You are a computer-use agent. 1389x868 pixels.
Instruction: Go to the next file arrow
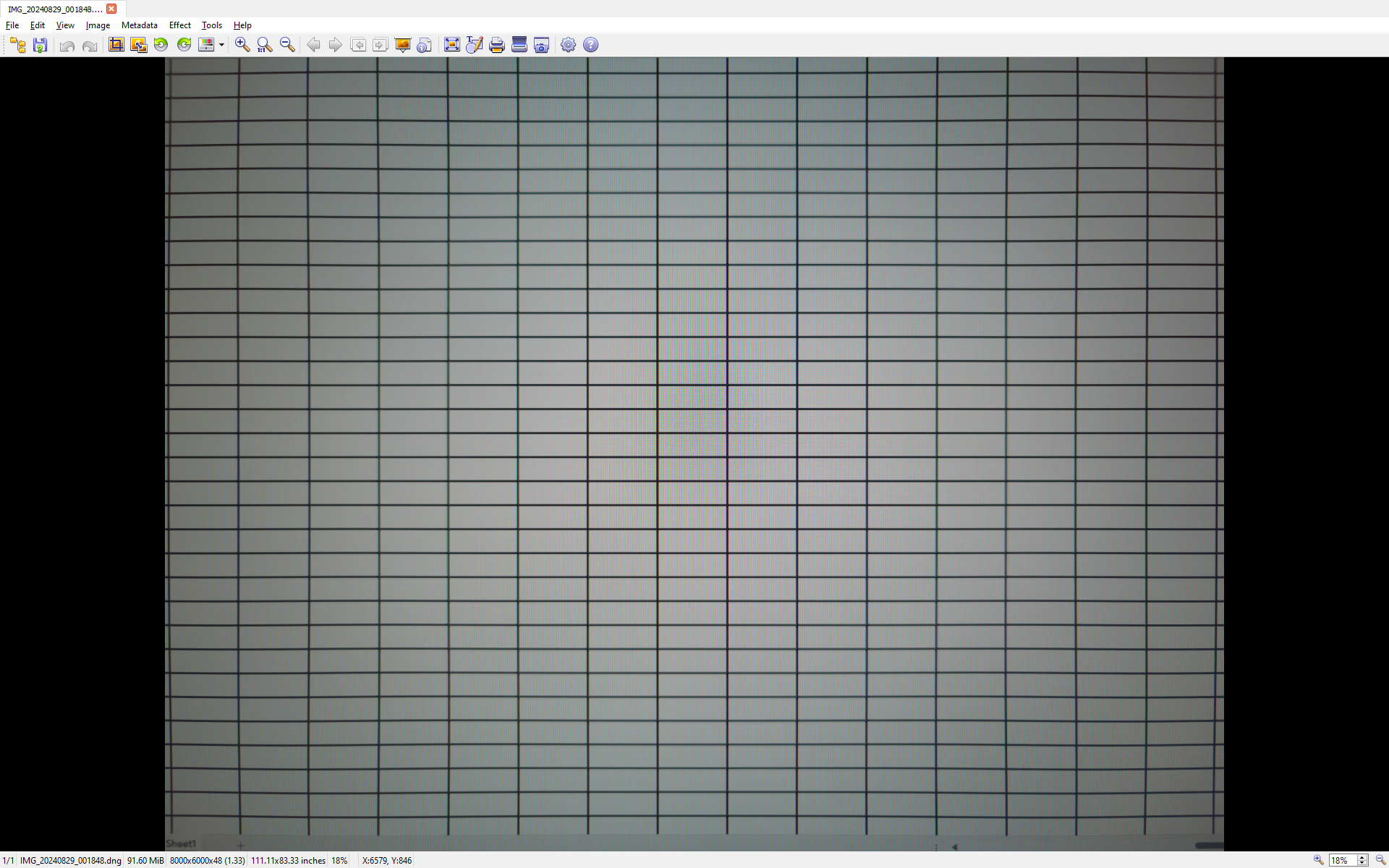coord(336,45)
